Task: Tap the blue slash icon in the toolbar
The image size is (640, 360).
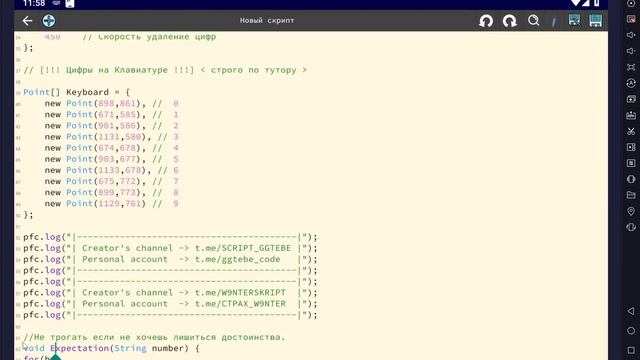Action: click(x=554, y=21)
